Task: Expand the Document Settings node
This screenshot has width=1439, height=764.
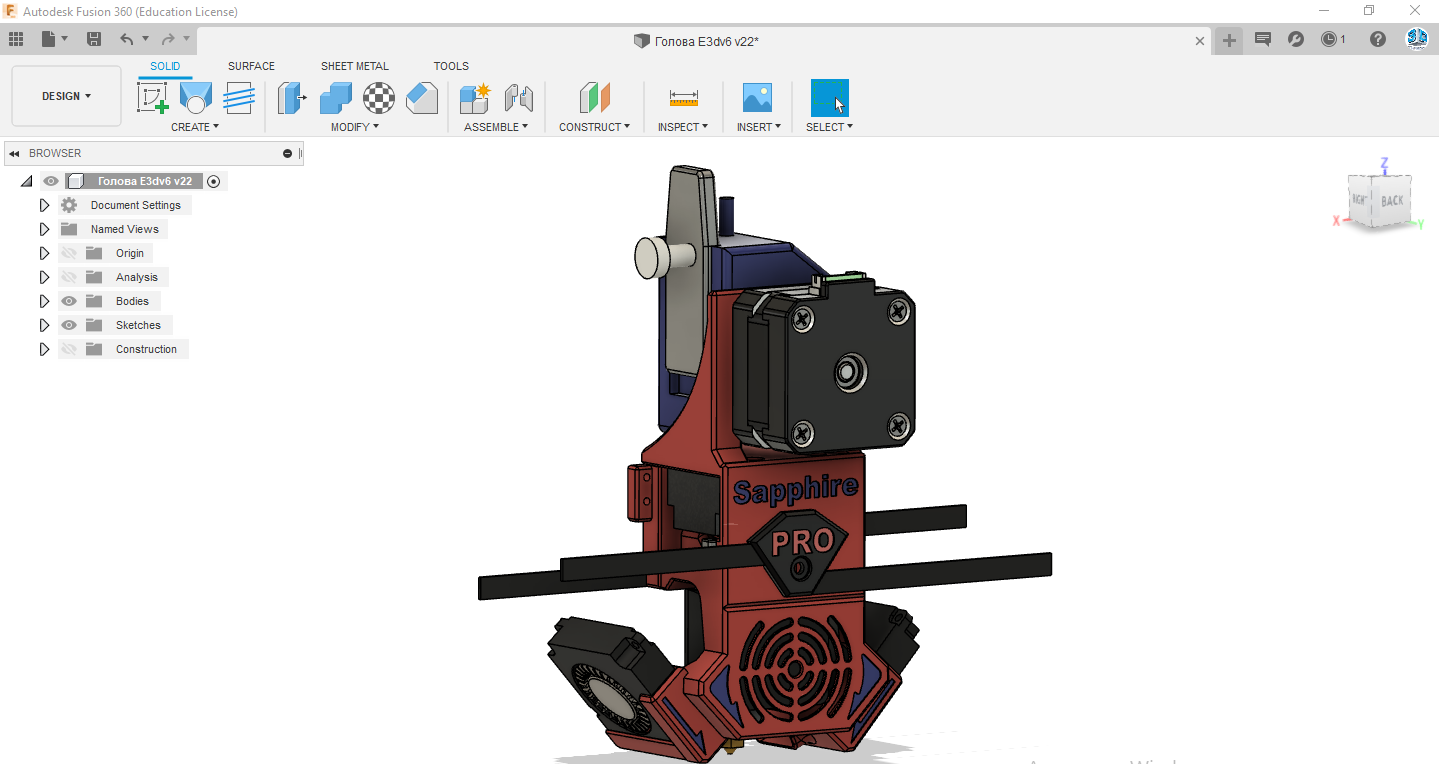Action: point(44,205)
